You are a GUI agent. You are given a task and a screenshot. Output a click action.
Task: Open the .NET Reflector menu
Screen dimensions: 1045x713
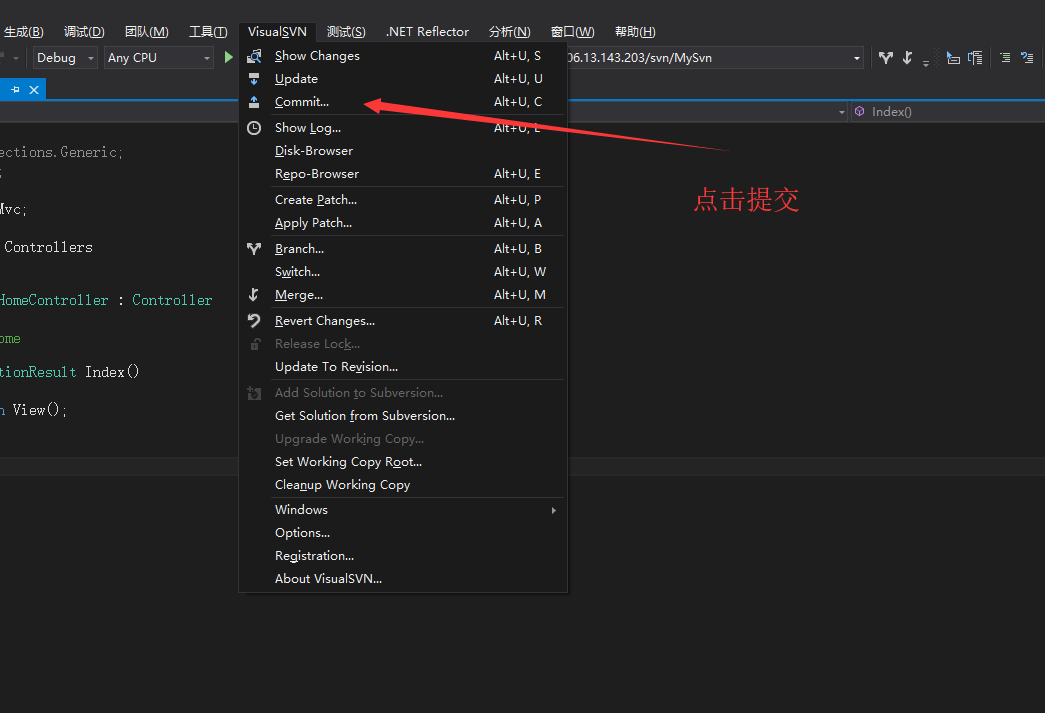[427, 31]
